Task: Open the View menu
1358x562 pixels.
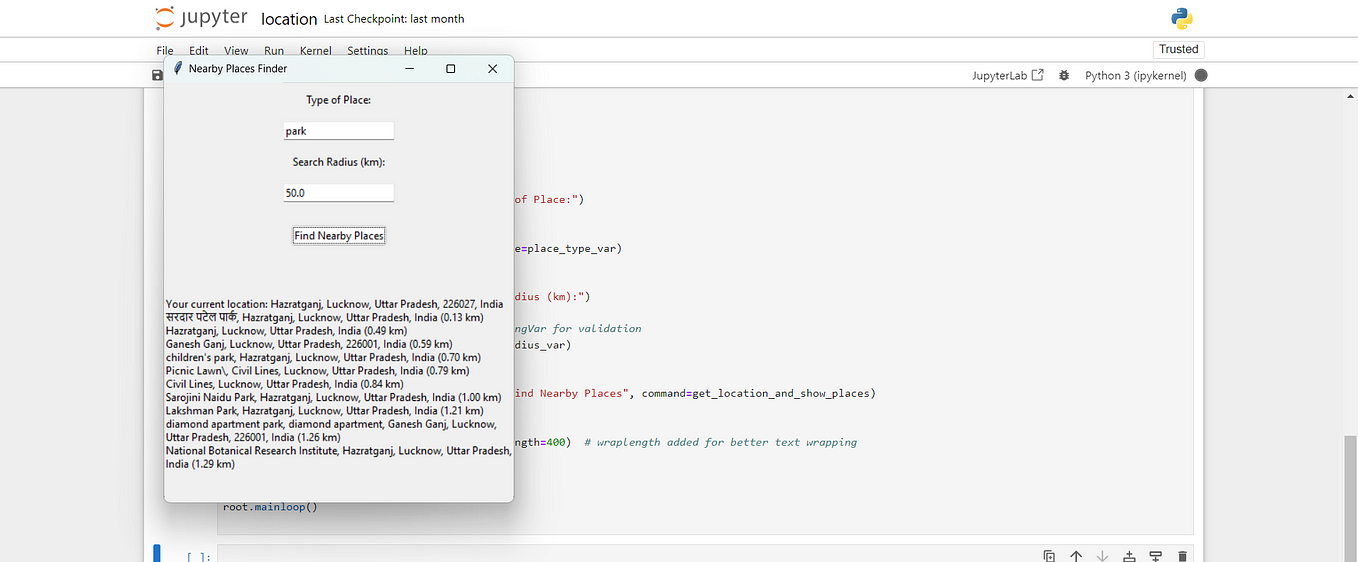Action: coord(236,51)
